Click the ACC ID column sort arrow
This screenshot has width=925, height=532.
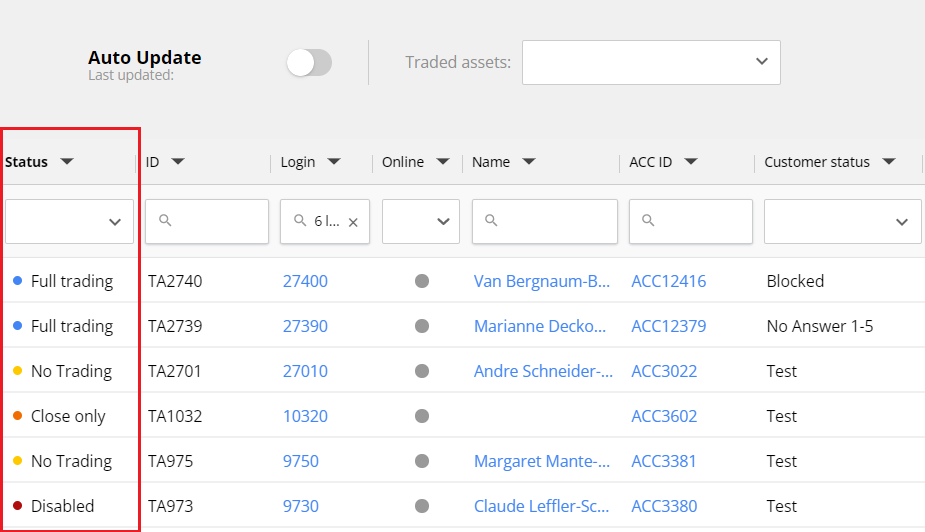(690, 162)
